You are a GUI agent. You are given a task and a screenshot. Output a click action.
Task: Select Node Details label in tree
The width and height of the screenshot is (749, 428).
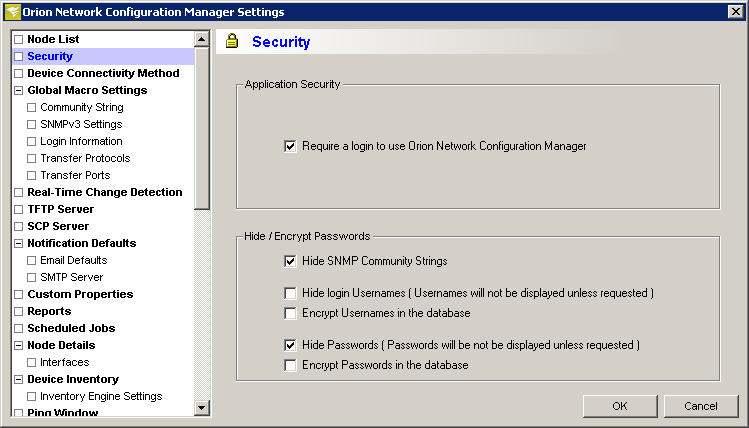[61, 345]
